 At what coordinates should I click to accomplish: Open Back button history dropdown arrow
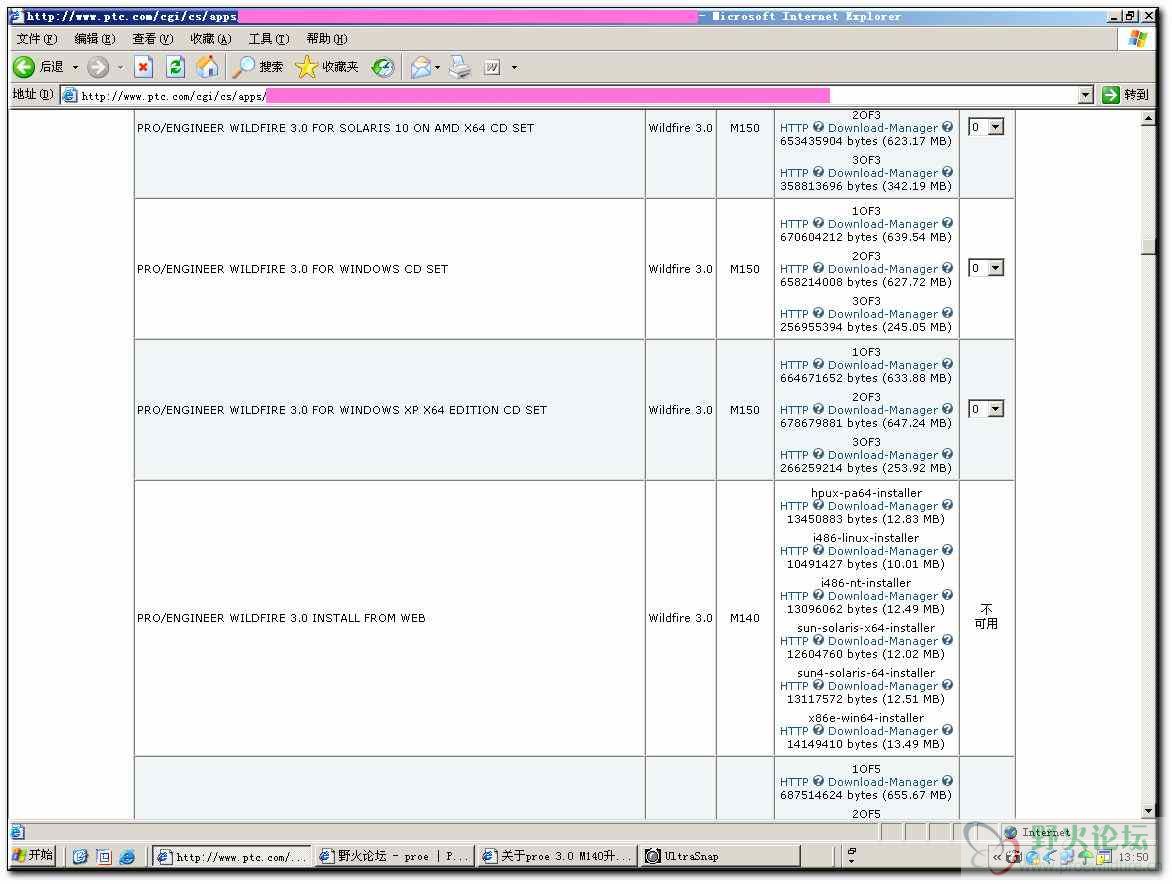coord(75,68)
